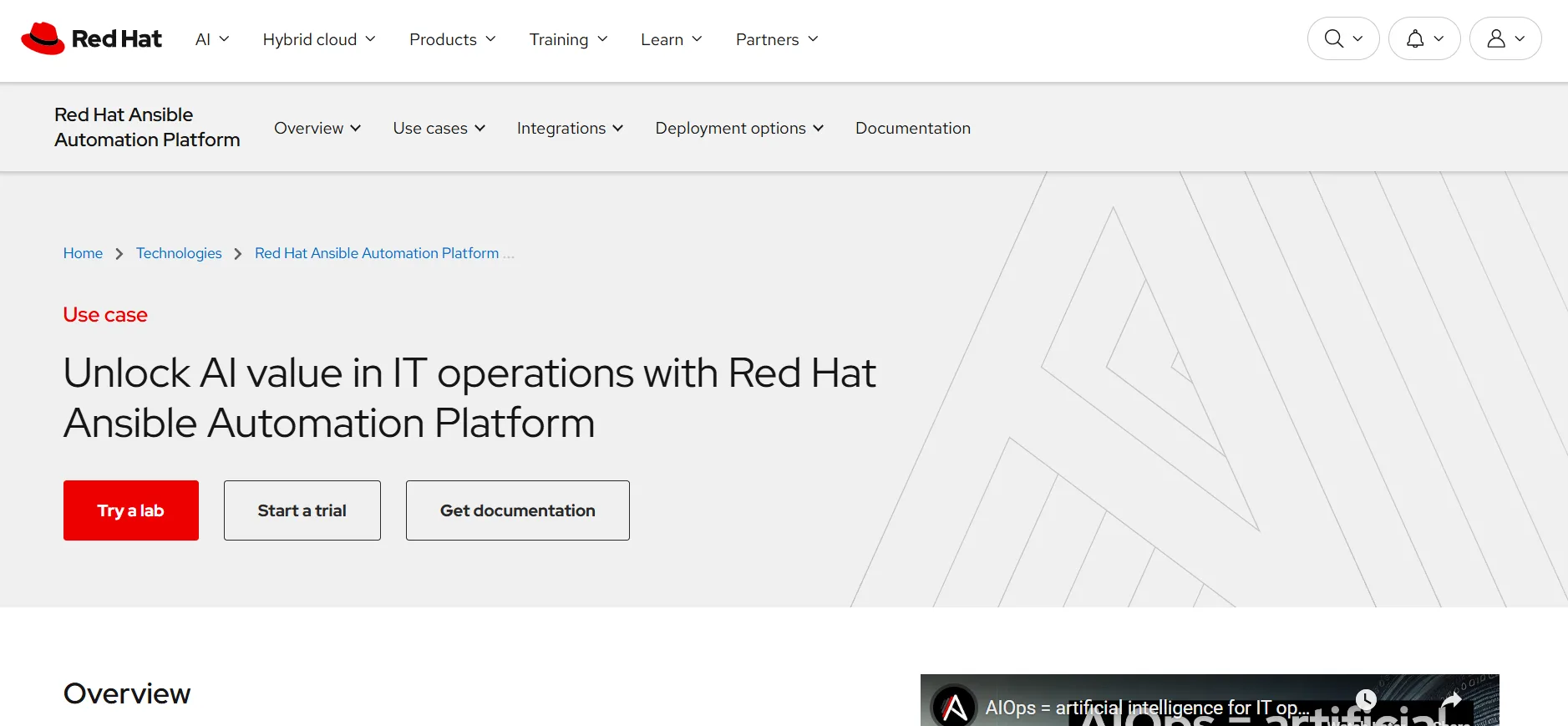
Task: Click the Watch later clock icon on video
Action: coord(1366,699)
